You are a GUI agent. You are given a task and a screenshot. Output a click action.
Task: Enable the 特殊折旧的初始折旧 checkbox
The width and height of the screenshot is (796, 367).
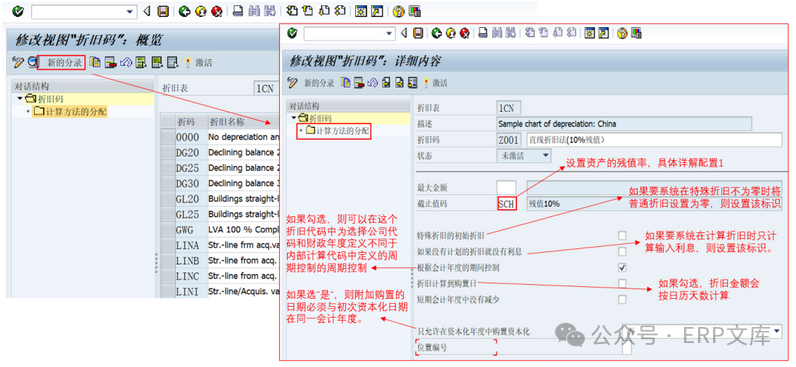pyautogui.click(x=622, y=236)
